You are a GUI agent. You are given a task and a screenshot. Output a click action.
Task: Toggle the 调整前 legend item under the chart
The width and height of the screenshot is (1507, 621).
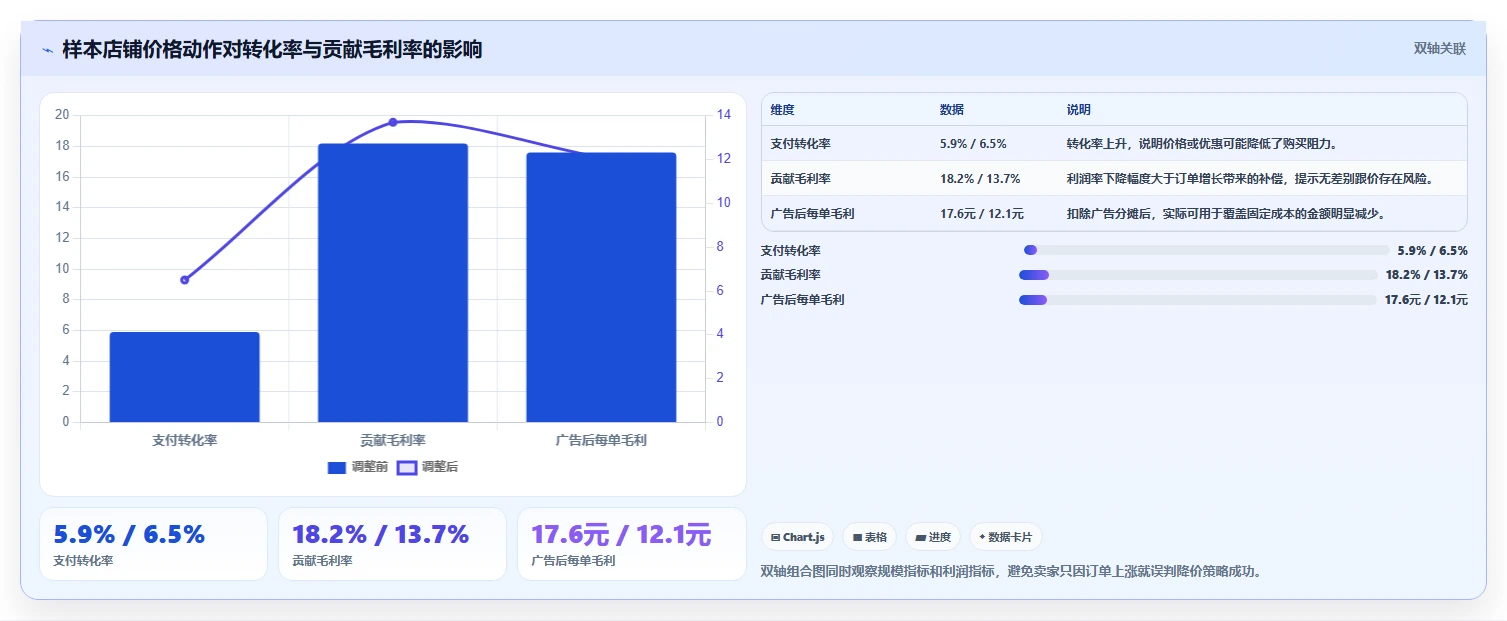[357, 467]
